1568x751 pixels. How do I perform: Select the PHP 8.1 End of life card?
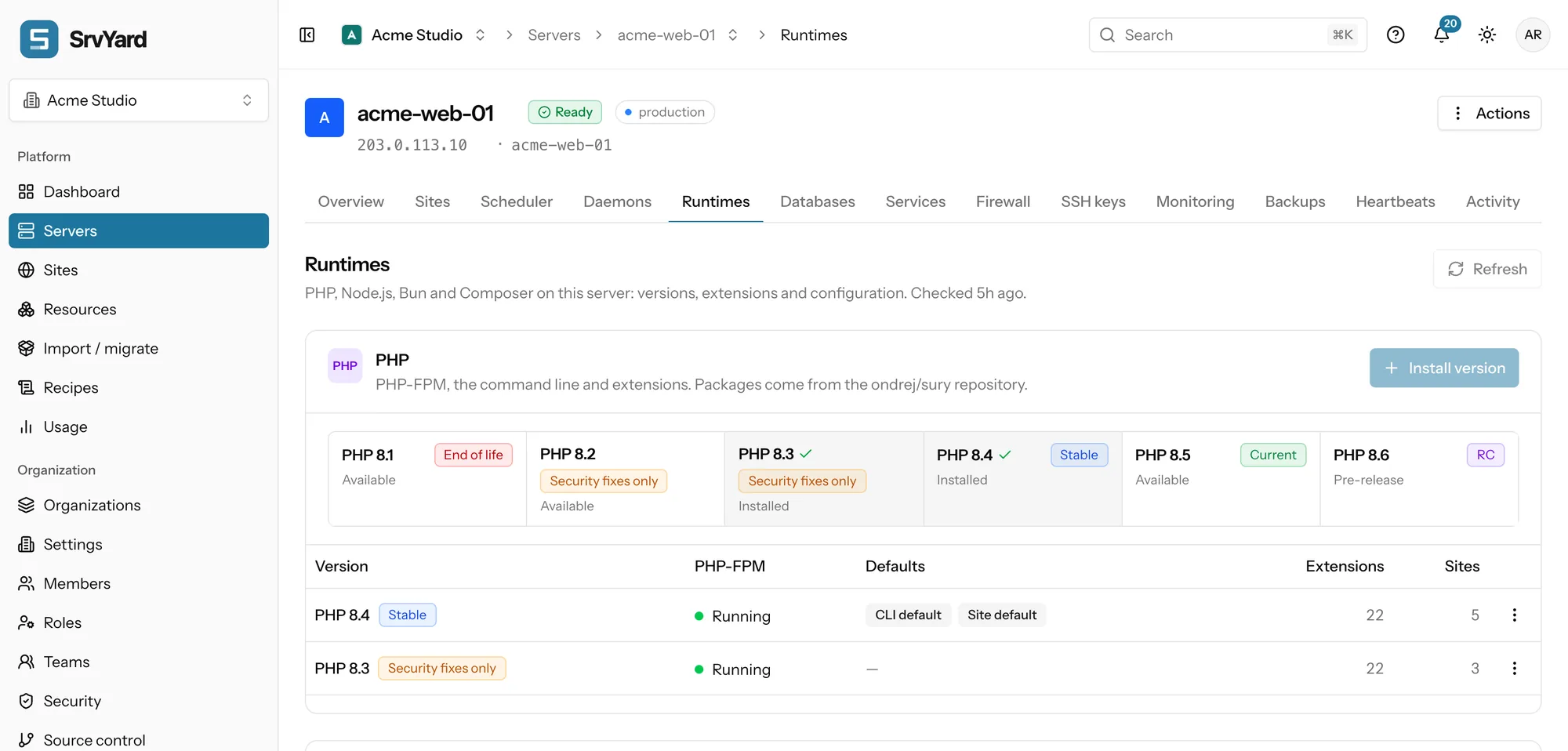pyautogui.click(x=427, y=478)
